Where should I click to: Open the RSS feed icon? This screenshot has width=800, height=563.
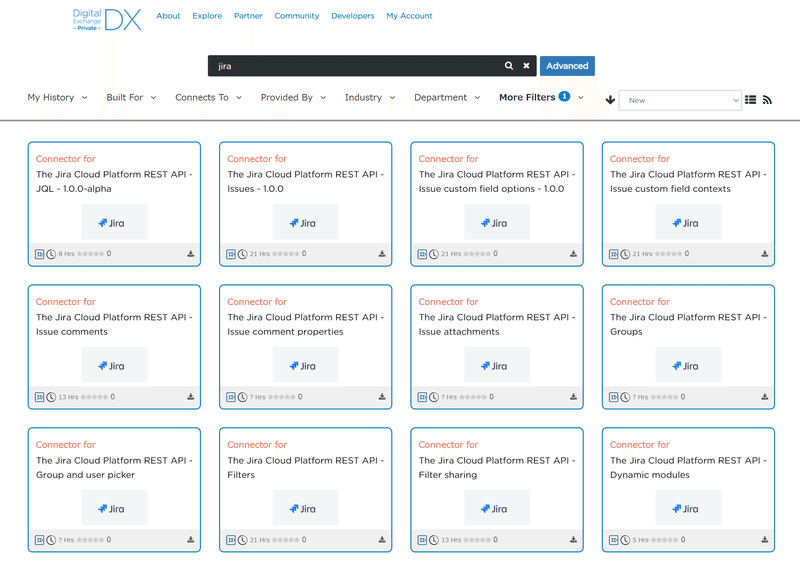pos(767,100)
